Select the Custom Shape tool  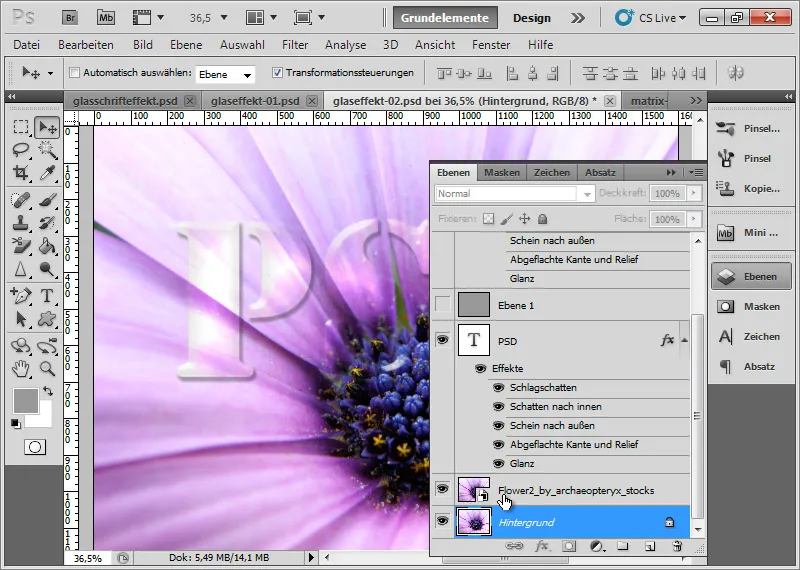point(47,319)
